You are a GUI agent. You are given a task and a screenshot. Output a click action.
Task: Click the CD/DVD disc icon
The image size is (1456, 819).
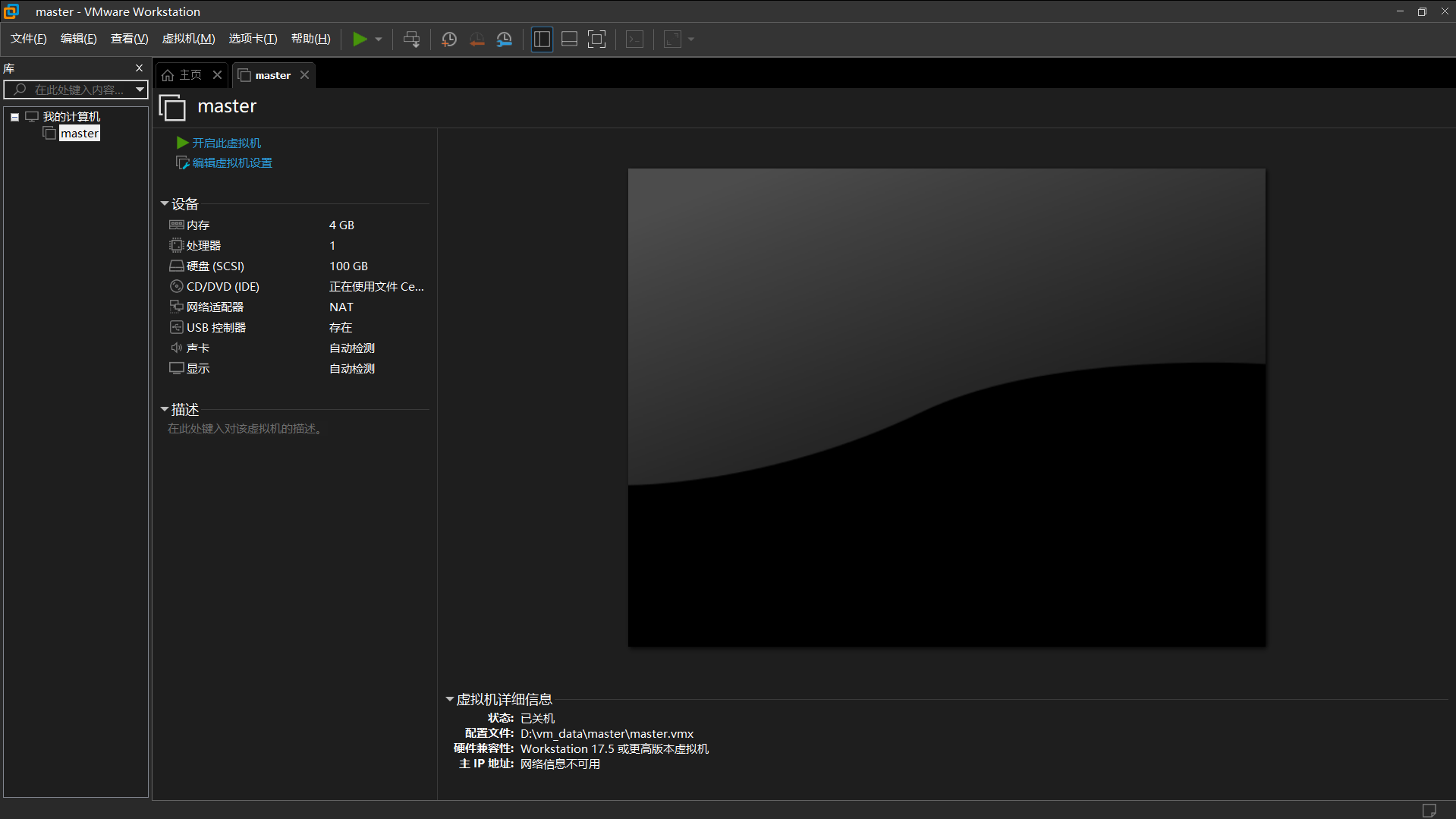click(x=176, y=286)
